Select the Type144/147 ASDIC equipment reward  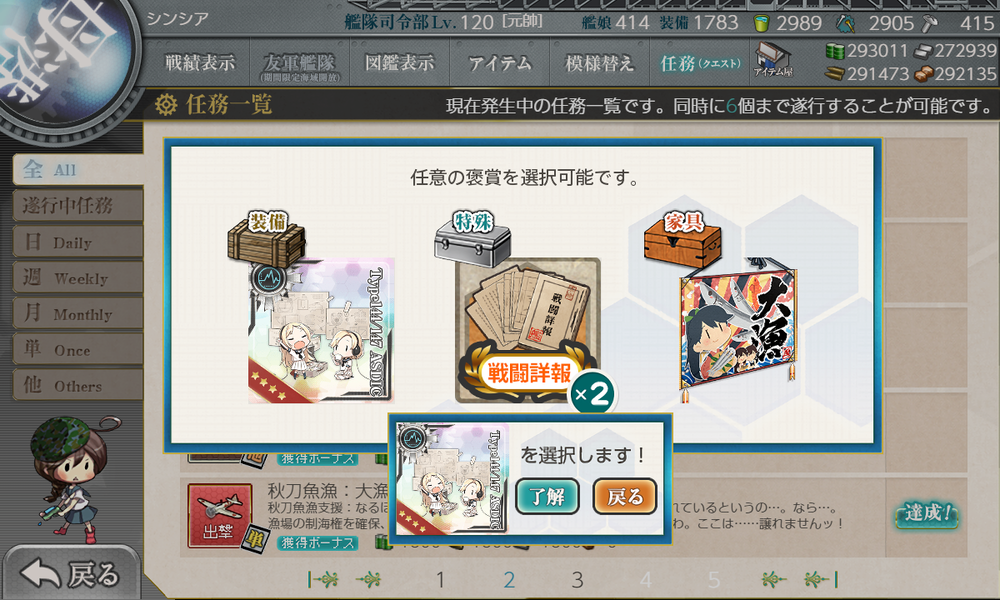pyautogui.click(x=321, y=330)
